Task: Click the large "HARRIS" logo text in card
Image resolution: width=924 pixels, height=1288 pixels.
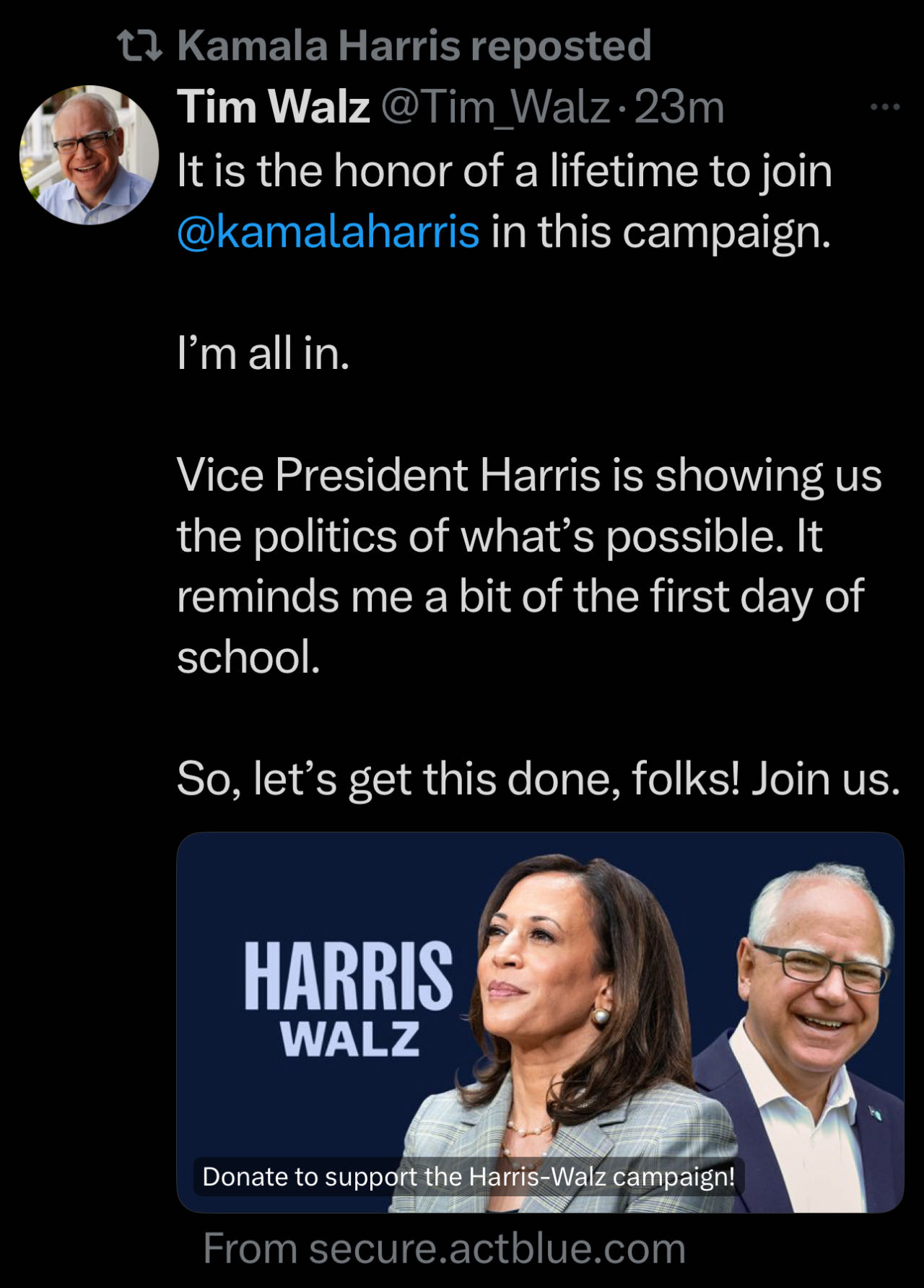Action: pyautogui.click(x=348, y=976)
